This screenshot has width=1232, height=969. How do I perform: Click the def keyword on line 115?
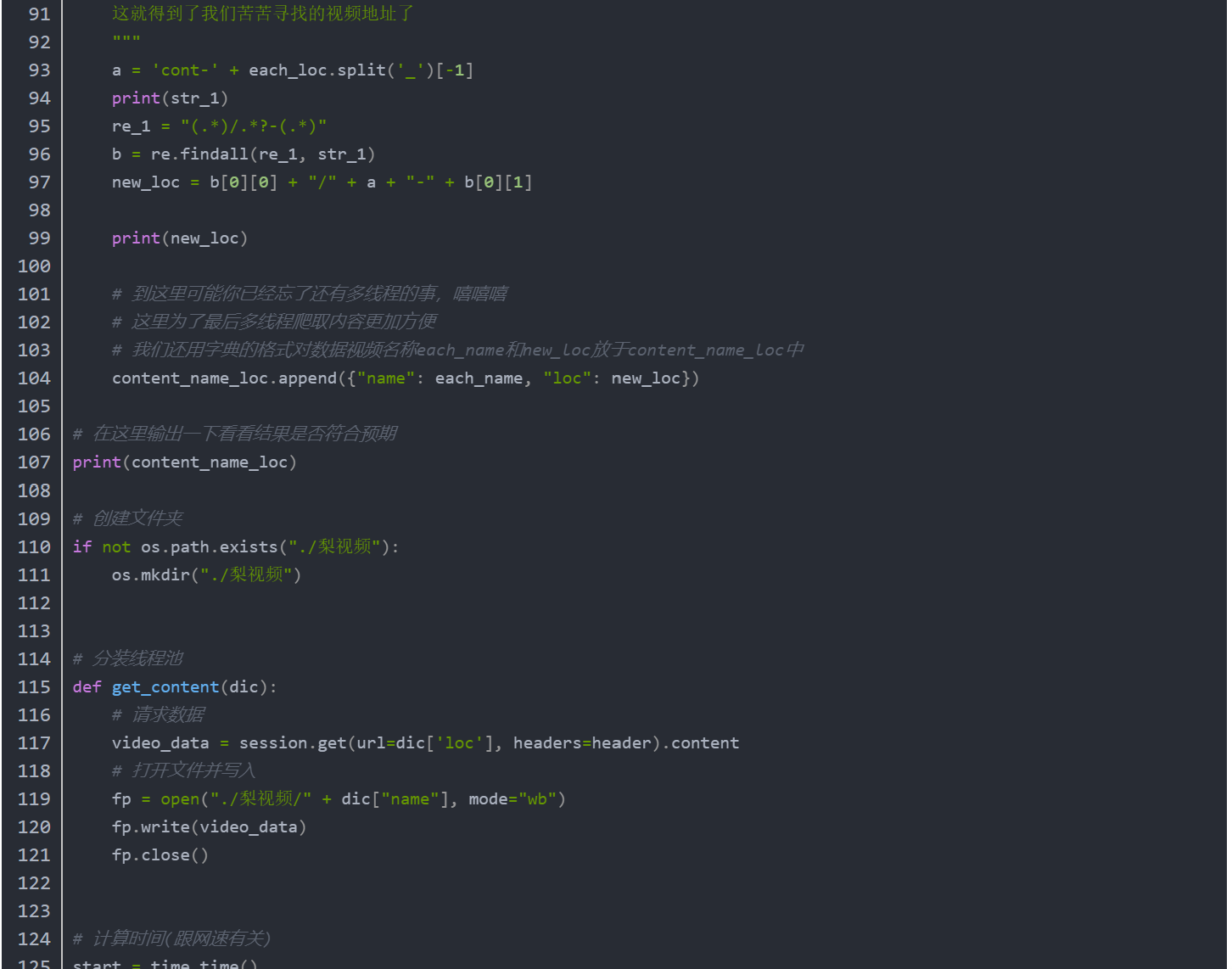tap(87, 687)
